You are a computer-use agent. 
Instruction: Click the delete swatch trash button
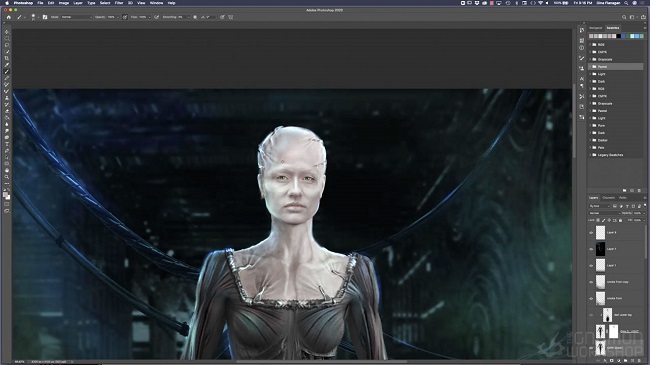[x=639, y=190]
